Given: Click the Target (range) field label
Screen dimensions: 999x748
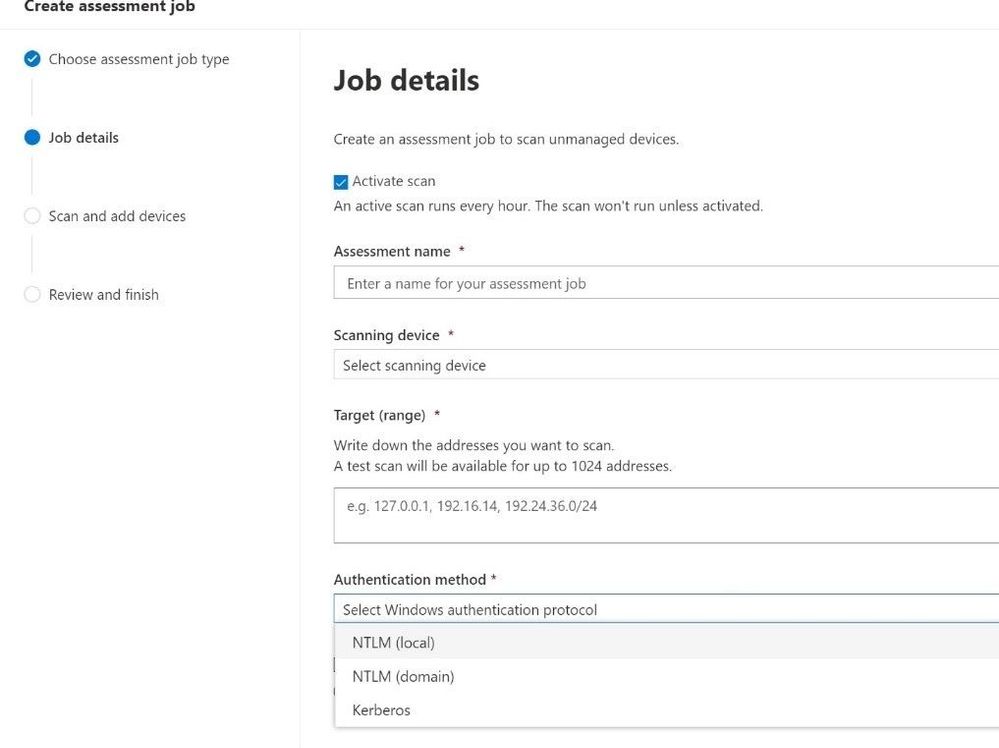Looking at the screenshot, I should pyautogui.click(x=379, y=415).
